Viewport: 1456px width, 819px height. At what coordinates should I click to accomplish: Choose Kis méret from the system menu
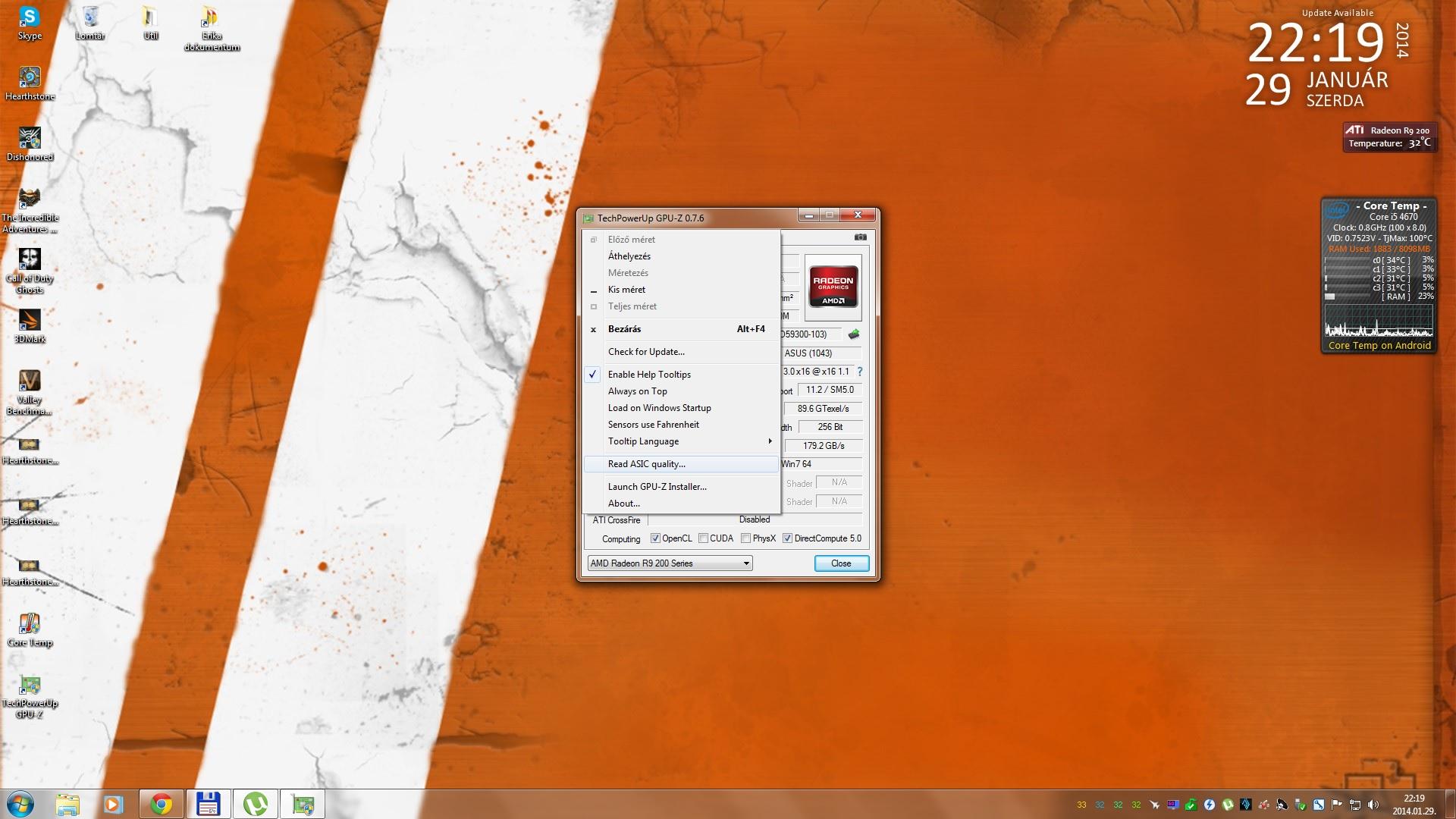click(x=681, y=290)
